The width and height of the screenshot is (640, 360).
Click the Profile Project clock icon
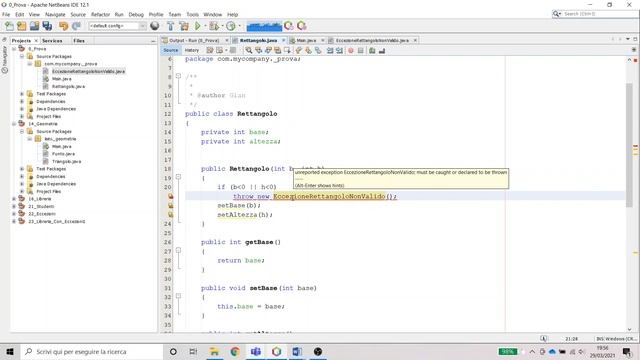click(x=231, y=26)
